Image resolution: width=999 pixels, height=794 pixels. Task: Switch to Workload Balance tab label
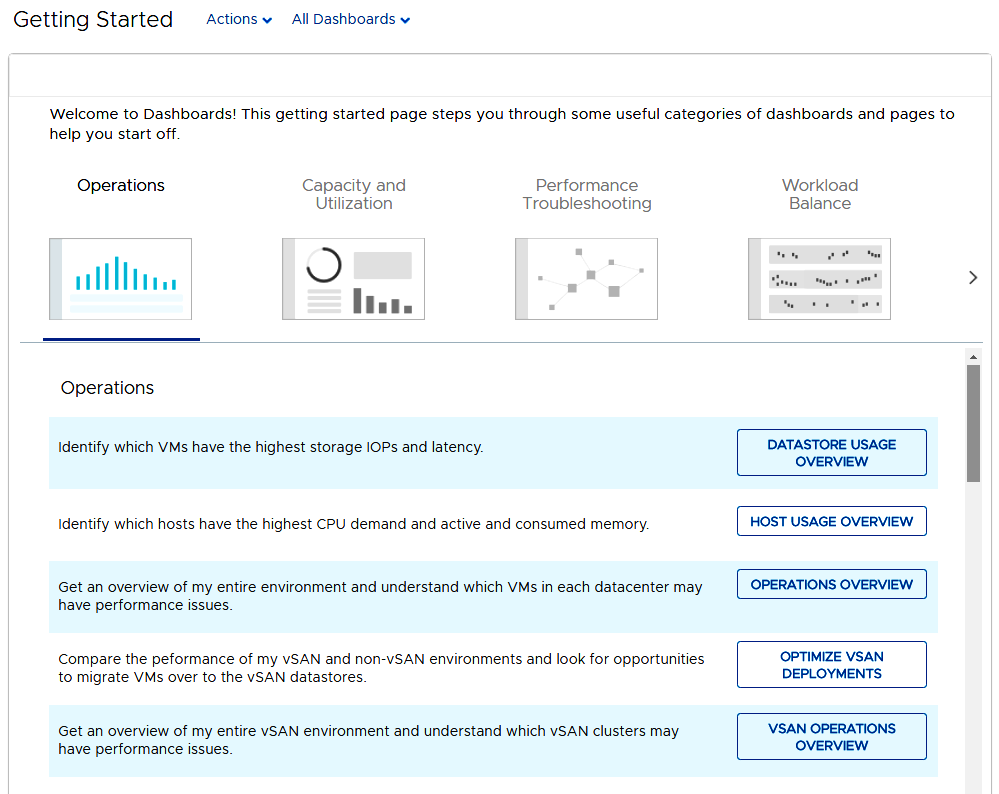point(820,194)
